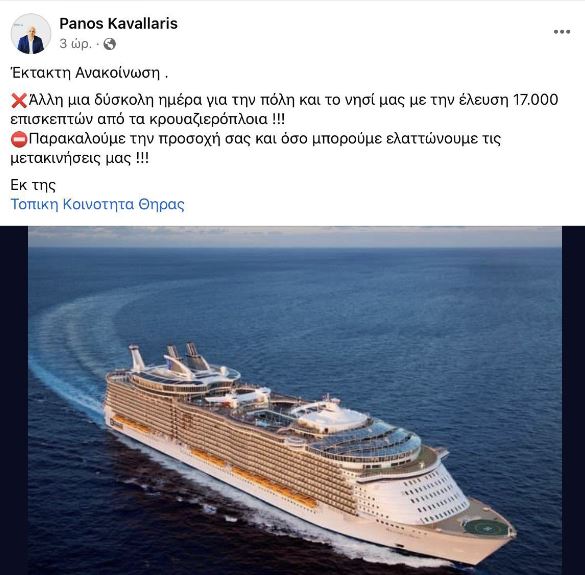Screen dimensions: 585x575
Task: Click the green helipad on ship's bow
Action: [486, 528]
